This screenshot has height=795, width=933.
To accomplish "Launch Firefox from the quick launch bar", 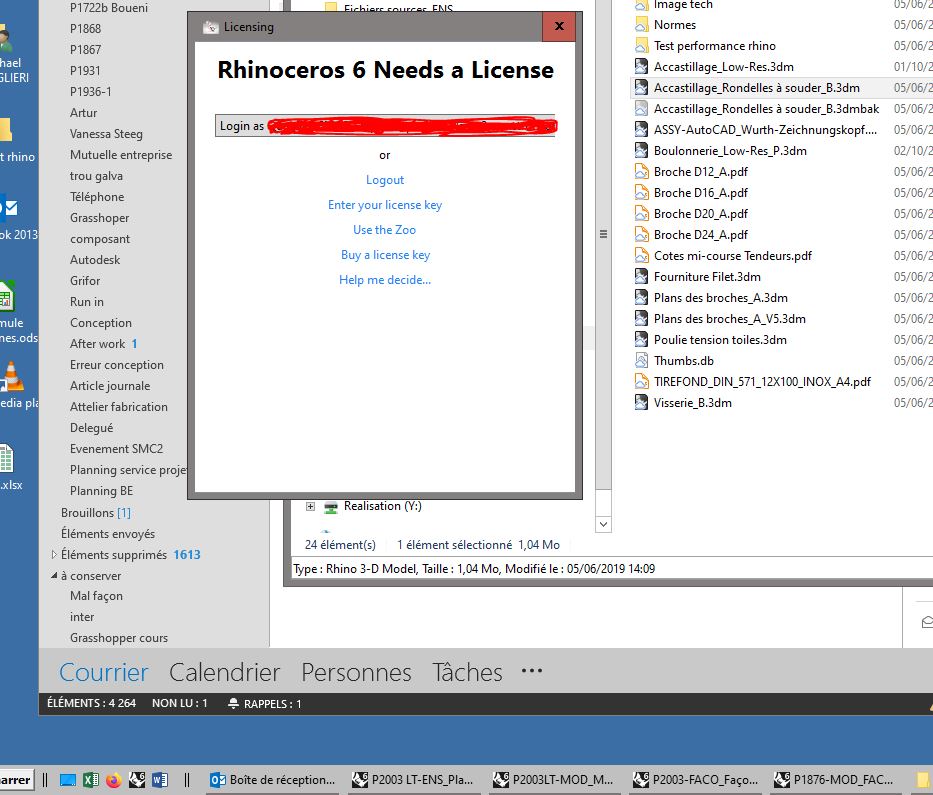I will click(114, 780).
